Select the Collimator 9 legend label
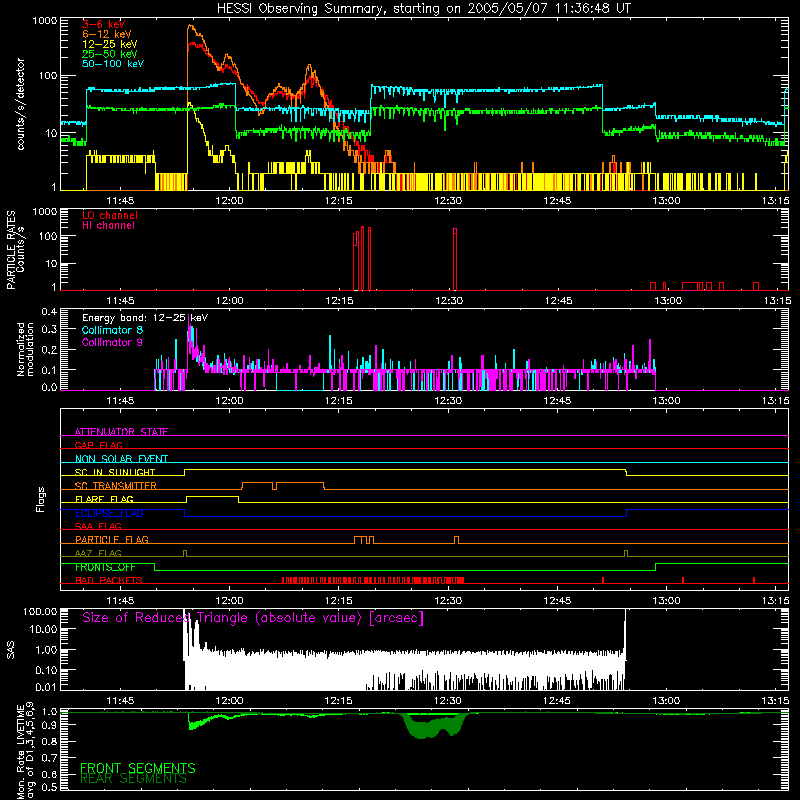This screenshot has height=800, width=800. tap(112, 342)
